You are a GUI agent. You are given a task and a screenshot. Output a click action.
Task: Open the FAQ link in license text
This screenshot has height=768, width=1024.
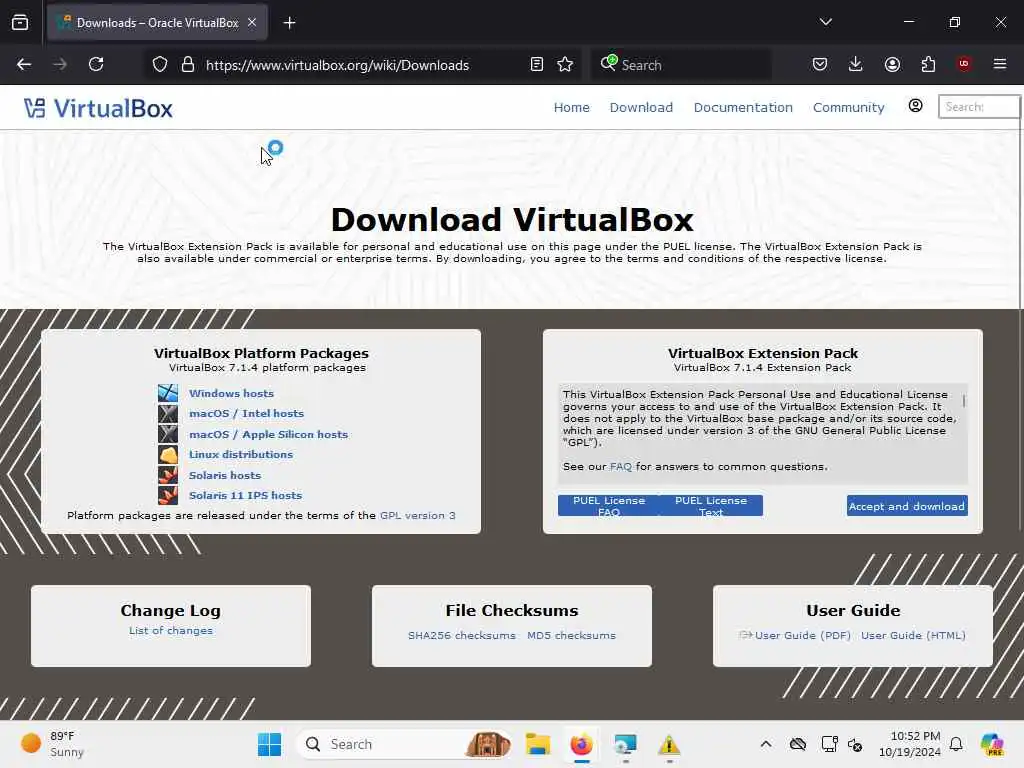click(620, 467)
